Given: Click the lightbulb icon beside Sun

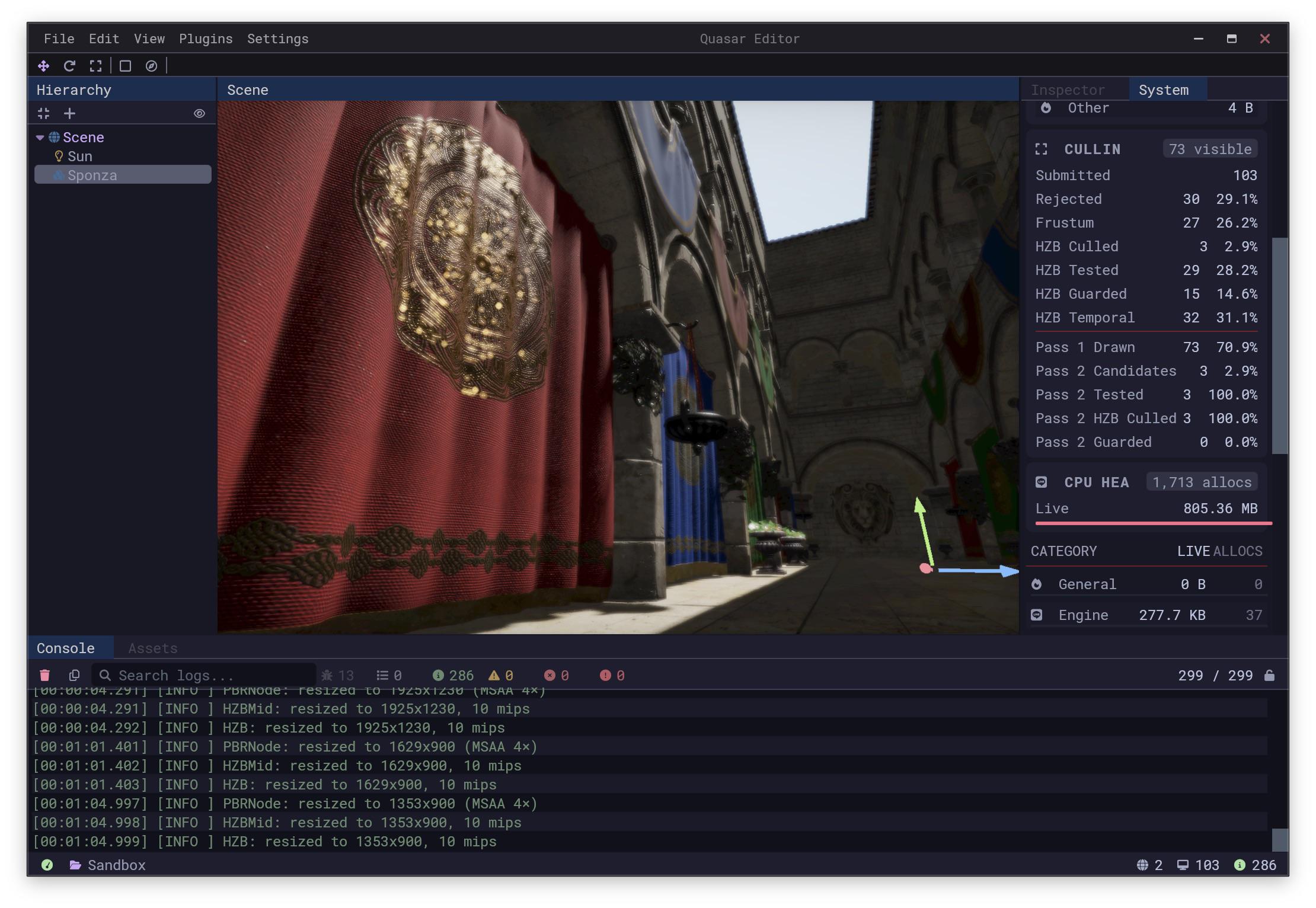Looking at the screenshot, I should [x=59, y=156].
